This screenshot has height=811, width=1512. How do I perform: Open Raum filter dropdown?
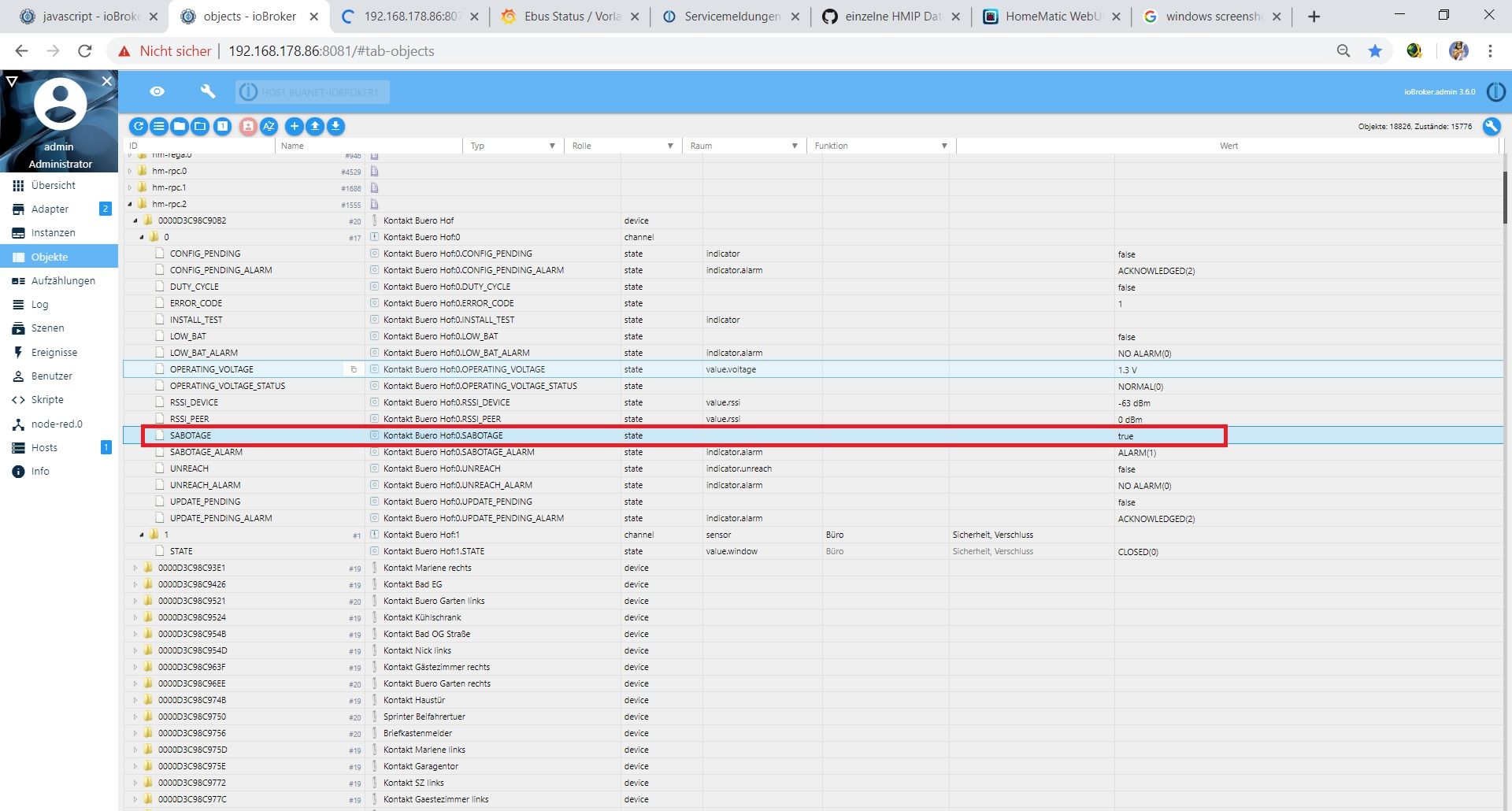click(795, 146)
